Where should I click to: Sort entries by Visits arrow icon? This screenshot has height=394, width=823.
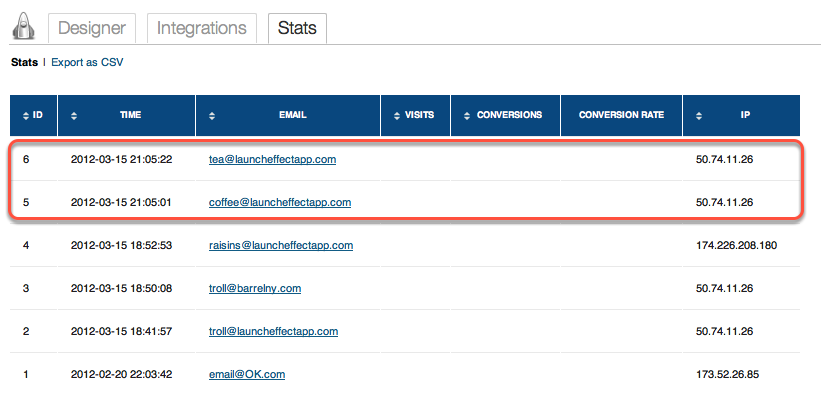(x=397, y=116)
